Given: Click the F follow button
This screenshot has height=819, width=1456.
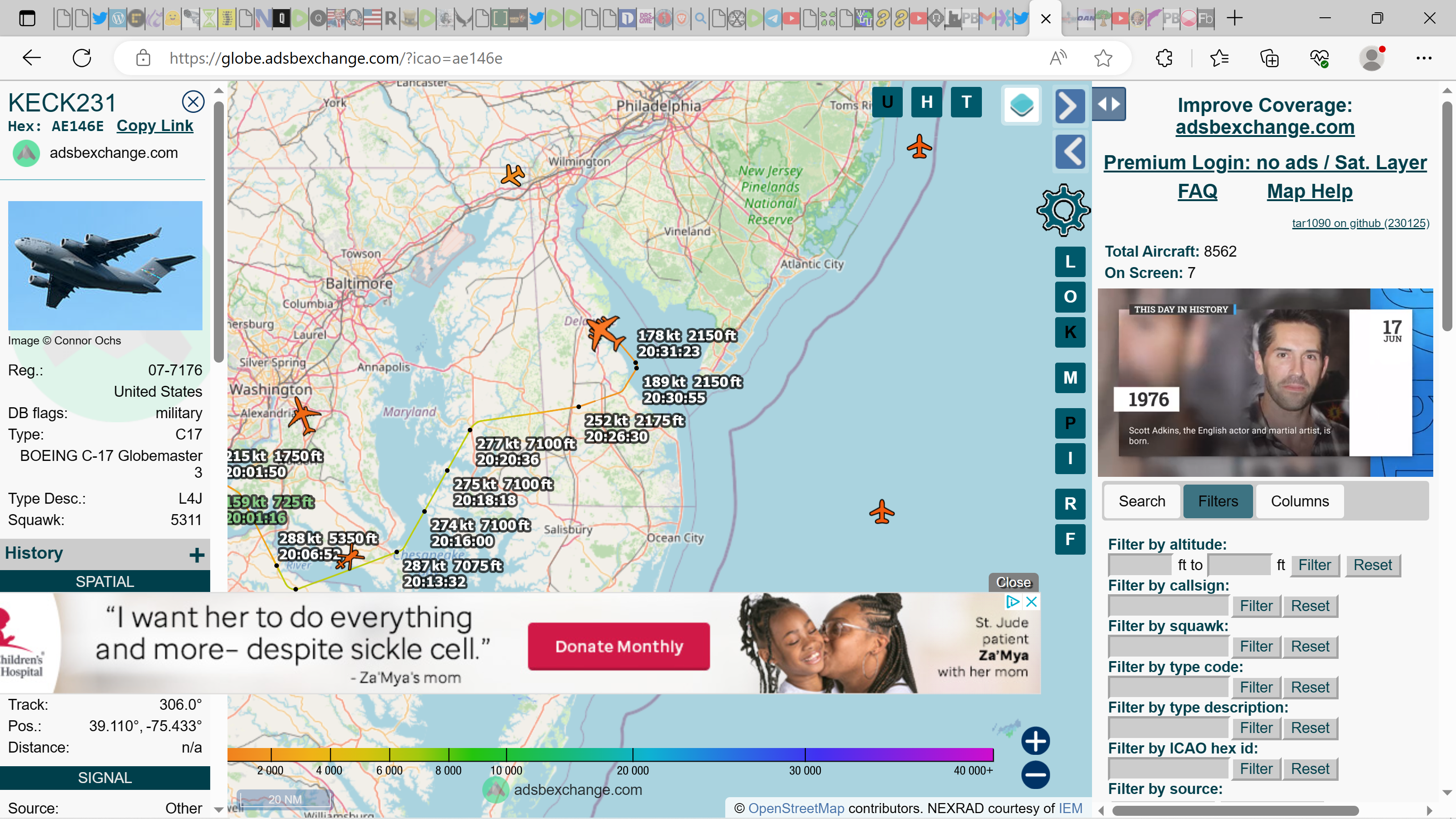Looking at the screenshot, I should click(x=1070, y=539).
